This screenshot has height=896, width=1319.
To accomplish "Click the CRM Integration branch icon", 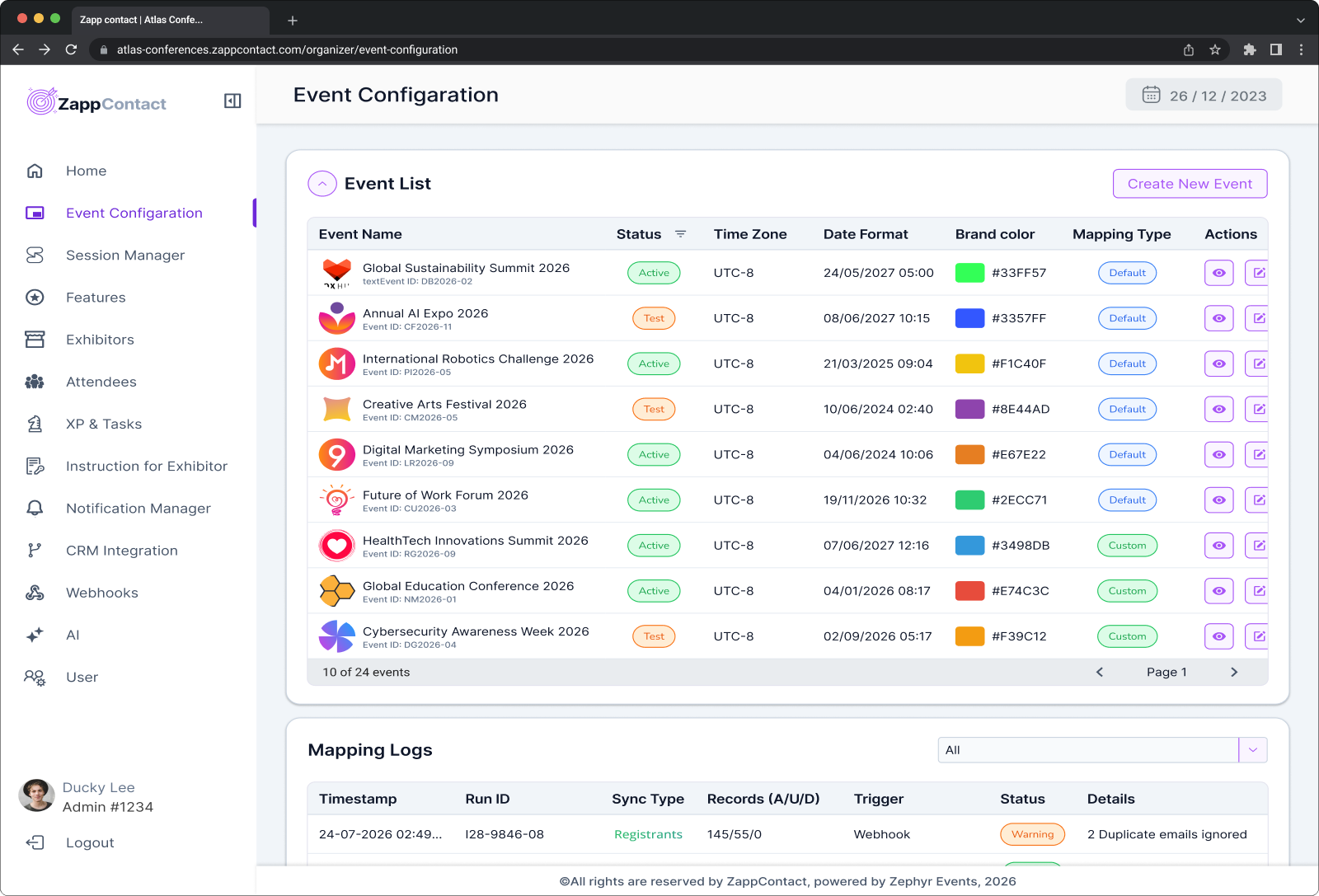I will [35, 551].
